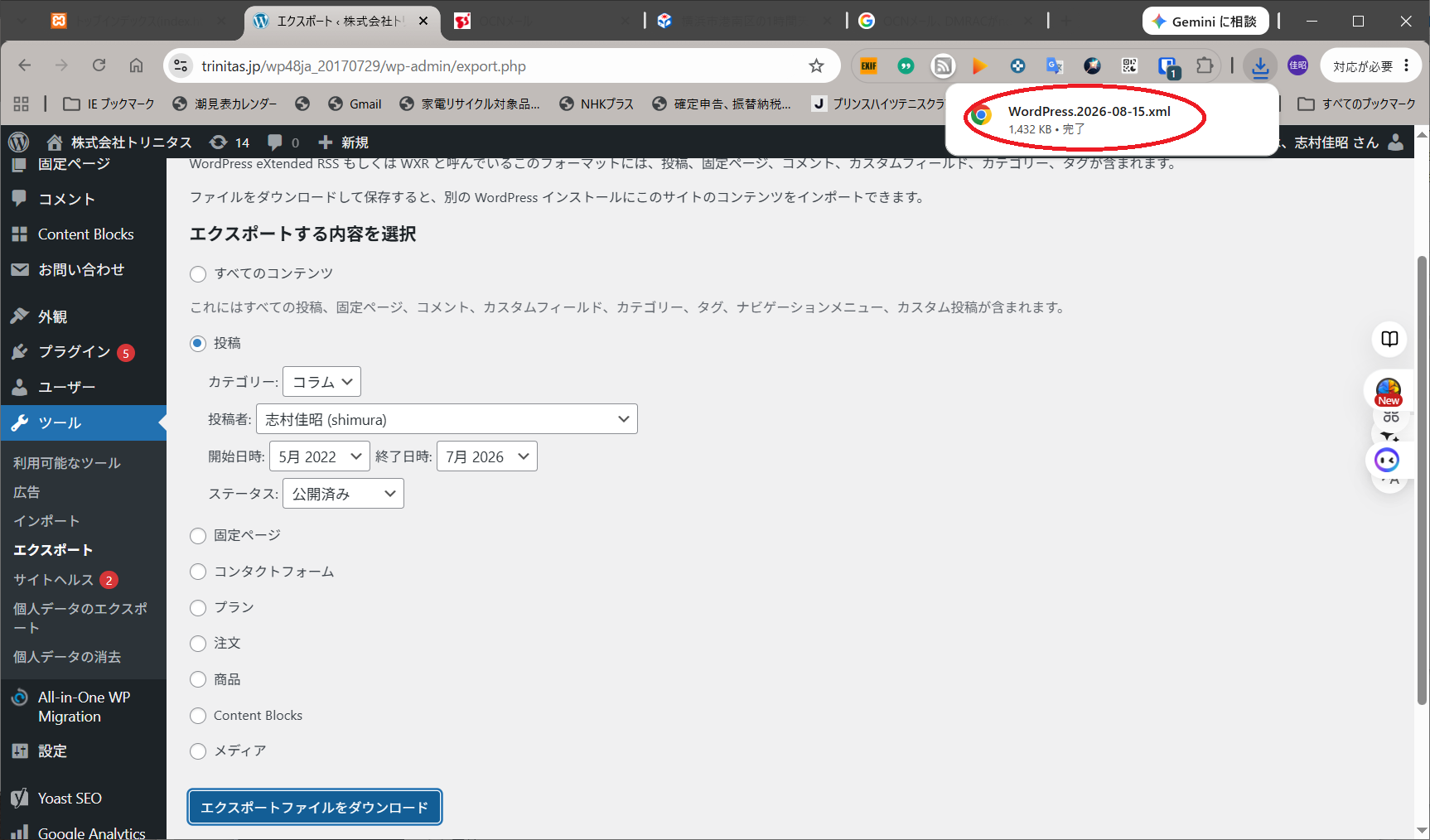The height and width of the screenshot is (840, 1430).
Task: Click the page vertical scrollbar thumb
Action: coord(1423,480)
